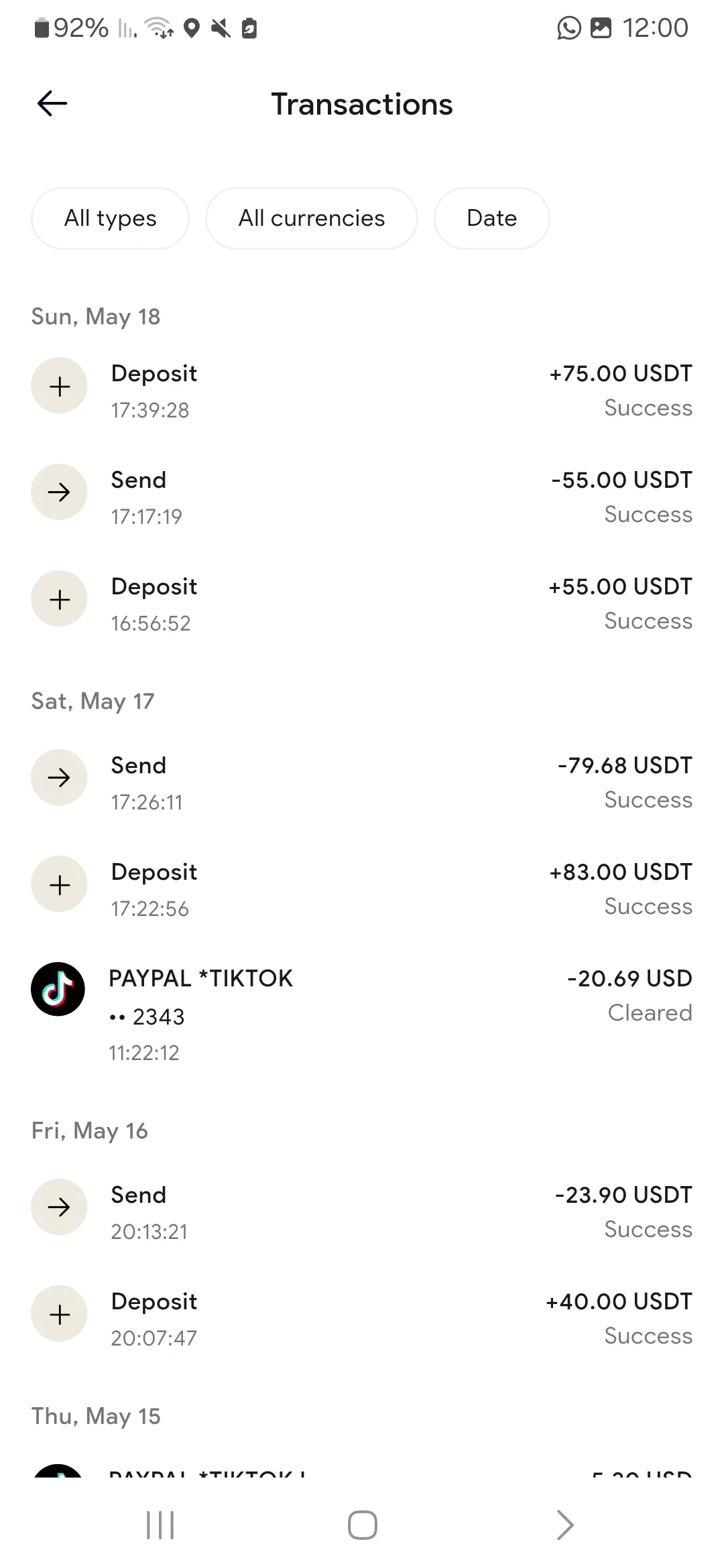Tap the plus icon for the 17:39:28 deposit
Viewport: 724px width, 1568px height.
59,386
